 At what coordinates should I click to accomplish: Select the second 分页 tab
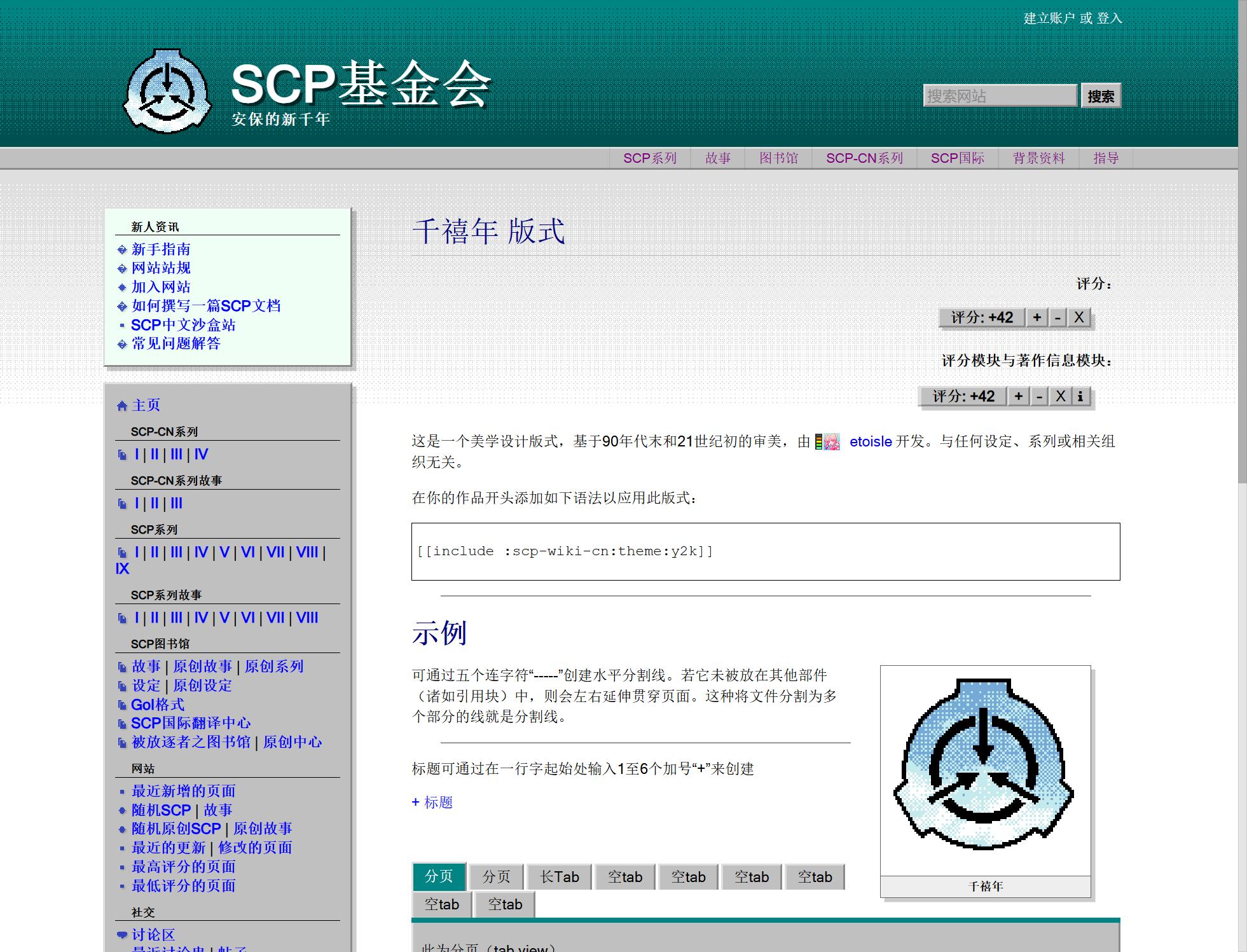(496, 877)
